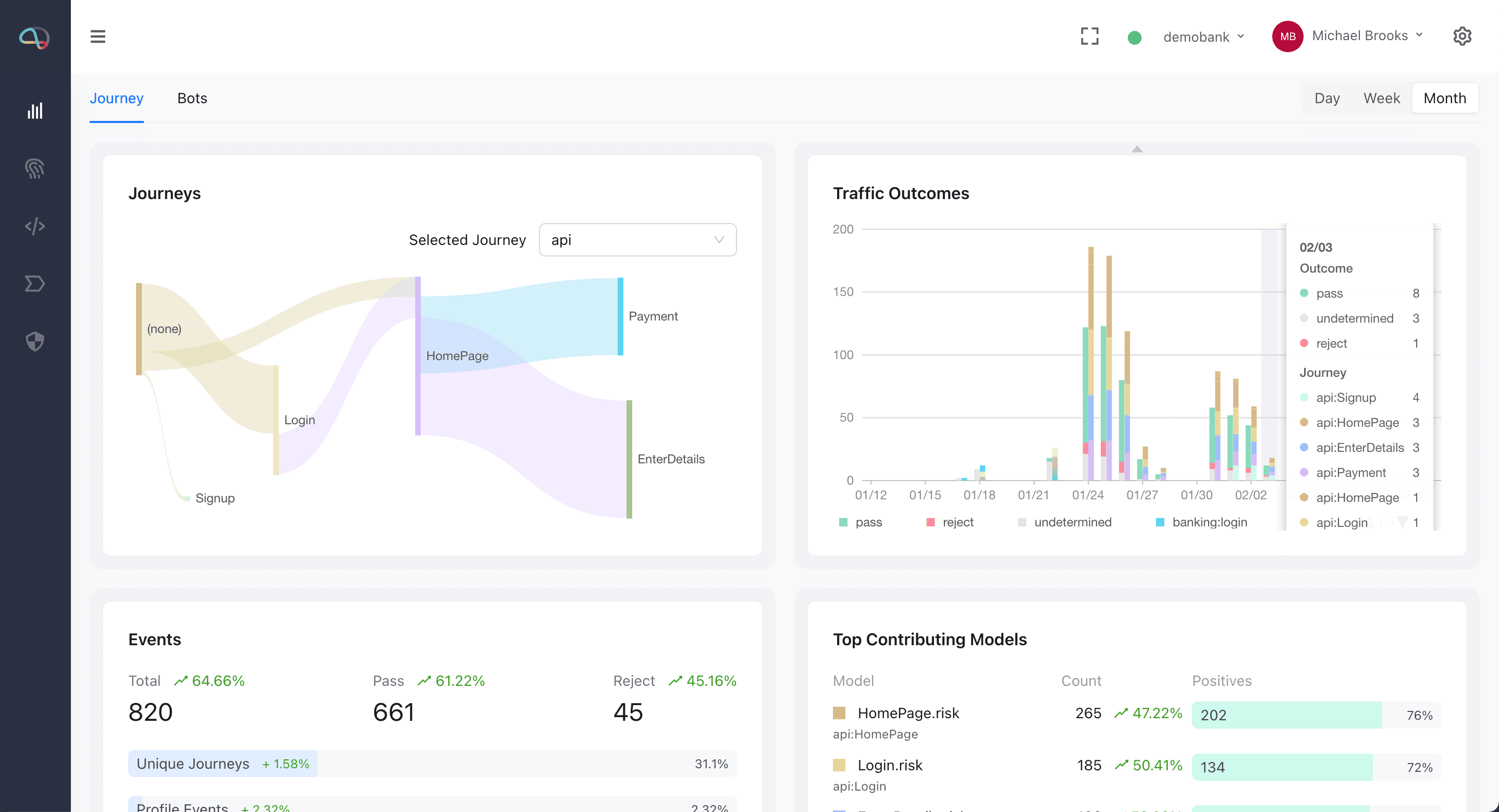
Task: Toggle the pass series in chart legend
Action: [860, 522]
